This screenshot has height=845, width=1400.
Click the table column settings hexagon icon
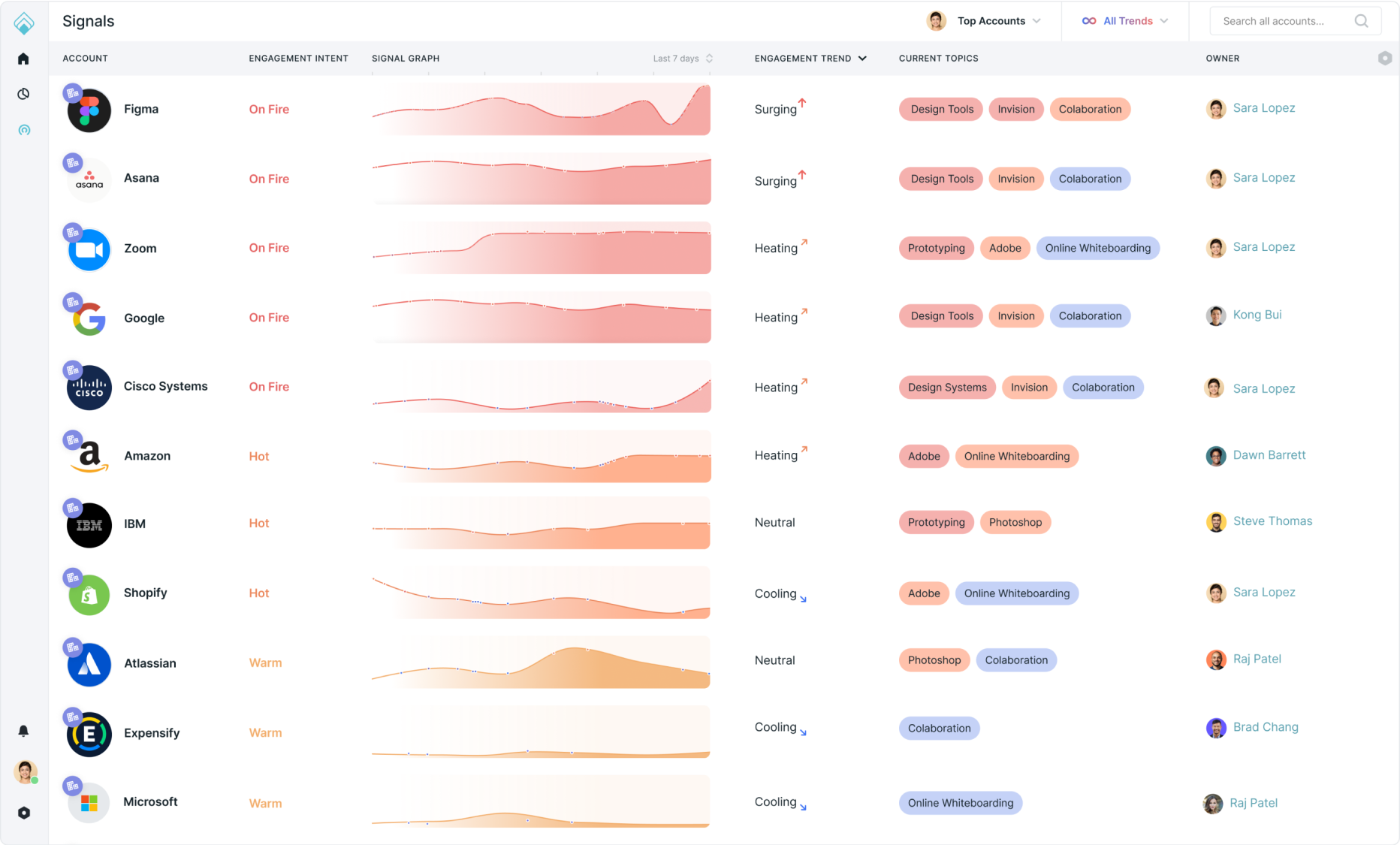(1385, 58)
